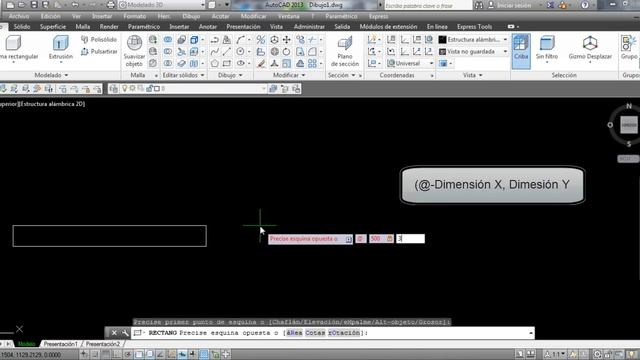Switch to the Presentación1 layout tab
The image size is (640, 360).
point(60,344)
